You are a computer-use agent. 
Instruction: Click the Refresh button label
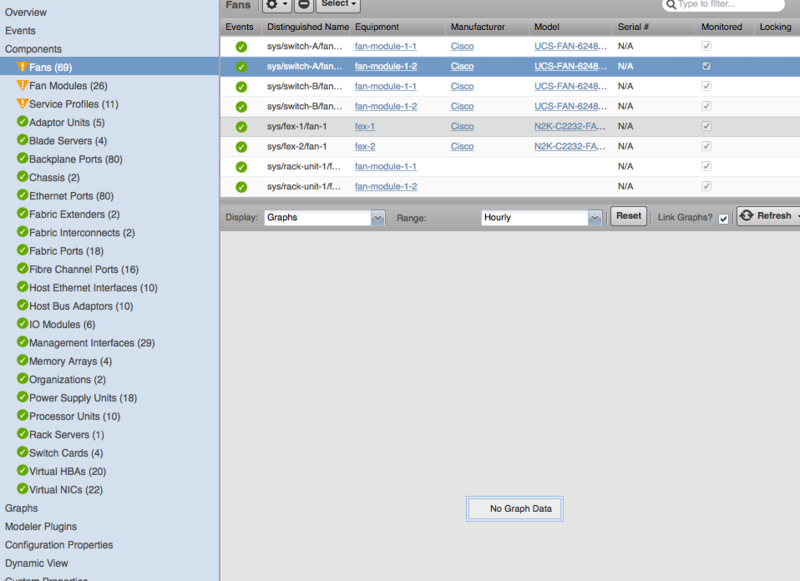click(774, 215)
